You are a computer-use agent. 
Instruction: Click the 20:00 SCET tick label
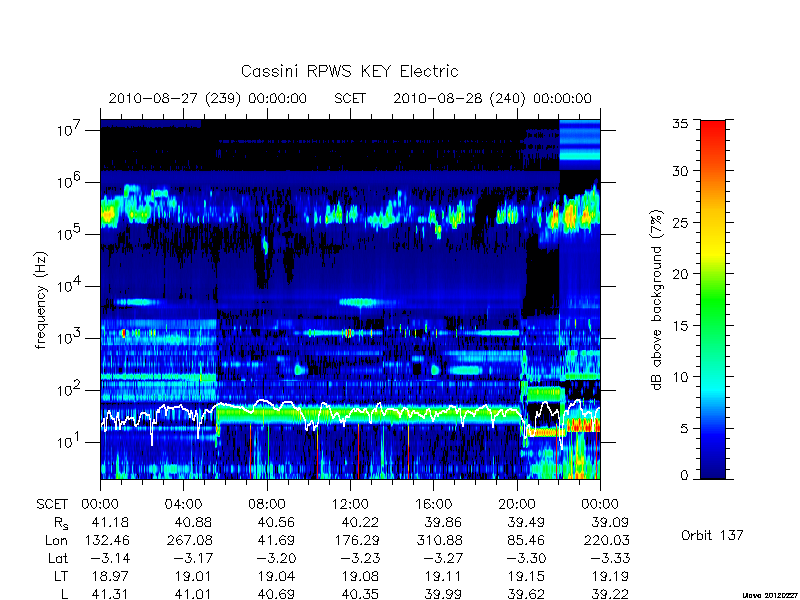click(x=517, y=504)
